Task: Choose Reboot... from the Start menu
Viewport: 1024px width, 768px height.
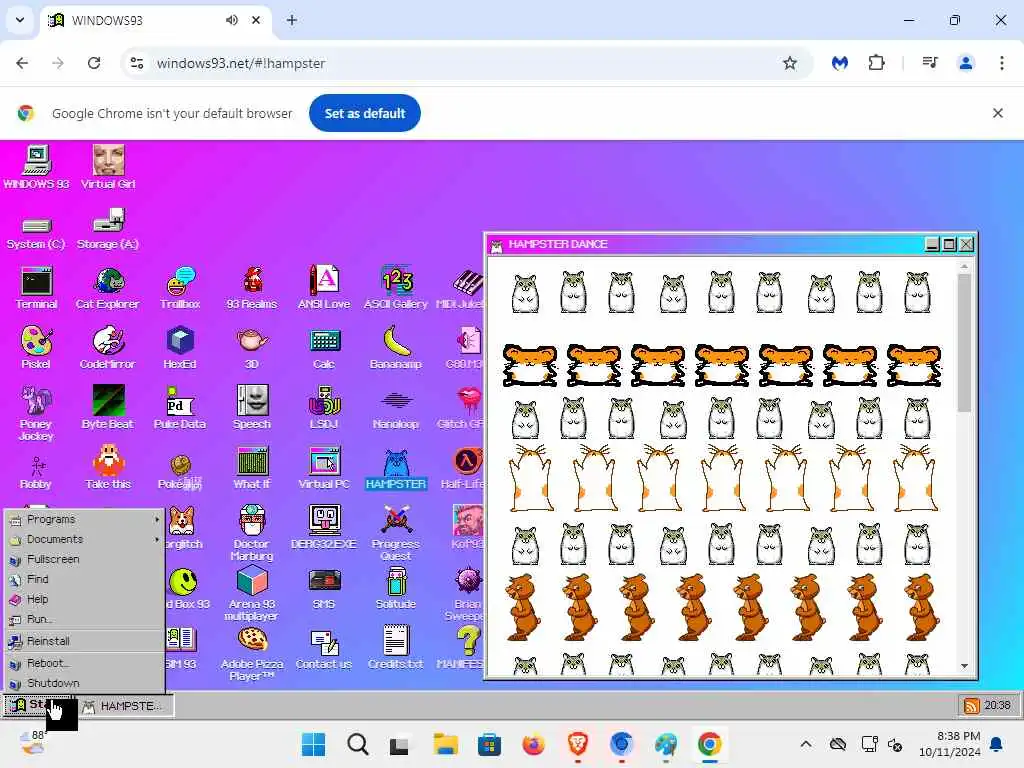Action: [84, 664]
